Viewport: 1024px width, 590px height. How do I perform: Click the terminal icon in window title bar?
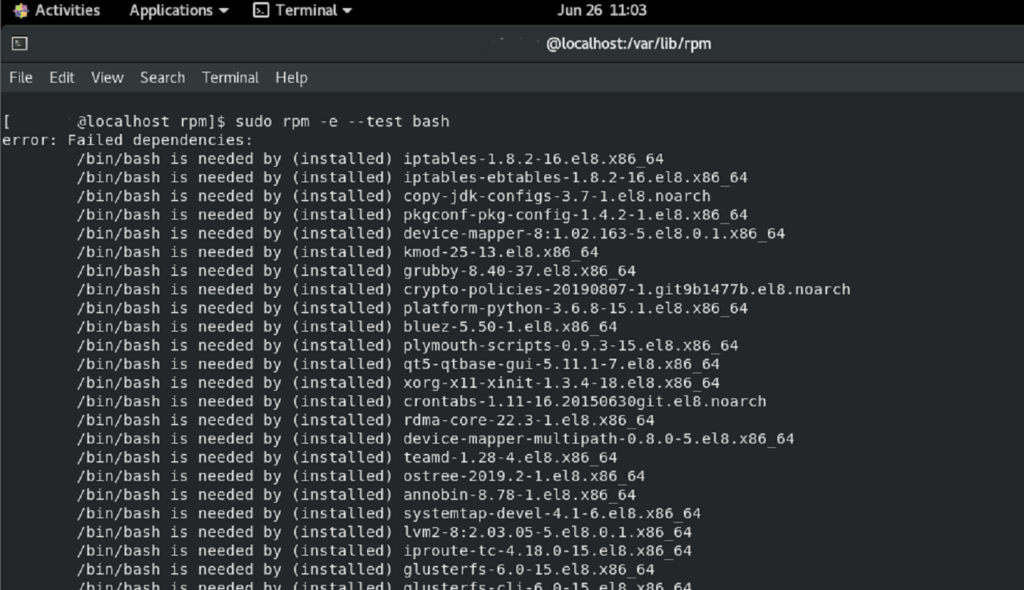pos(20,44)
